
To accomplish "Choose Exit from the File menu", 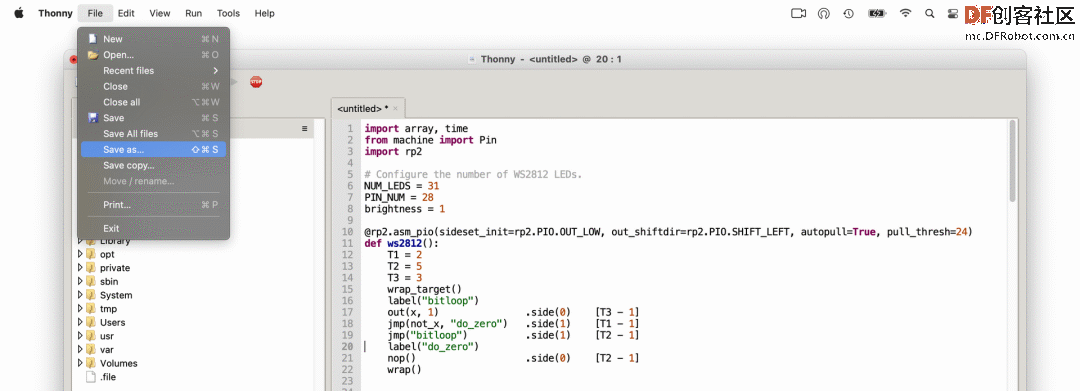I will [153, 229].
